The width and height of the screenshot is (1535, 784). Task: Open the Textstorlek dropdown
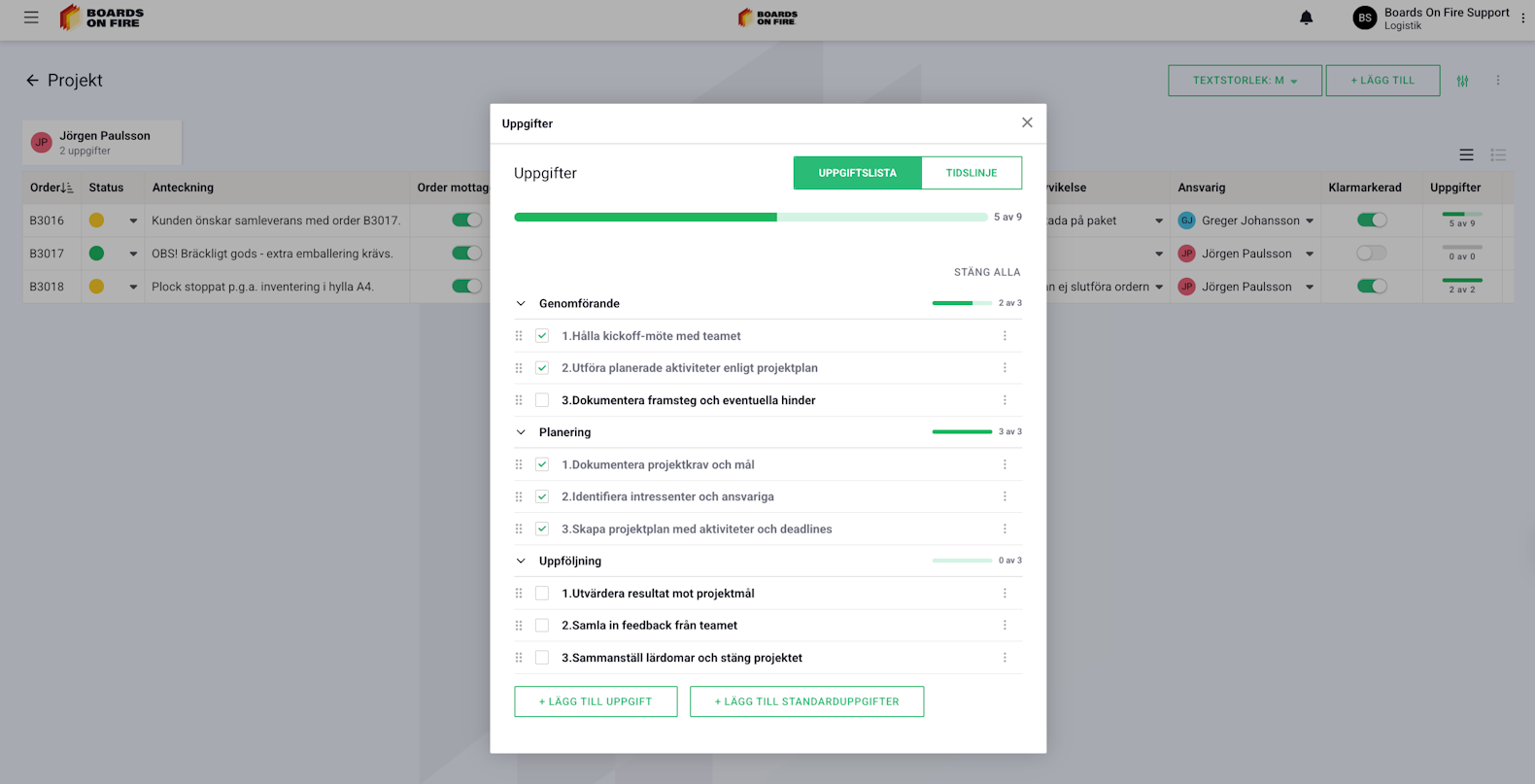(1245, 81)
